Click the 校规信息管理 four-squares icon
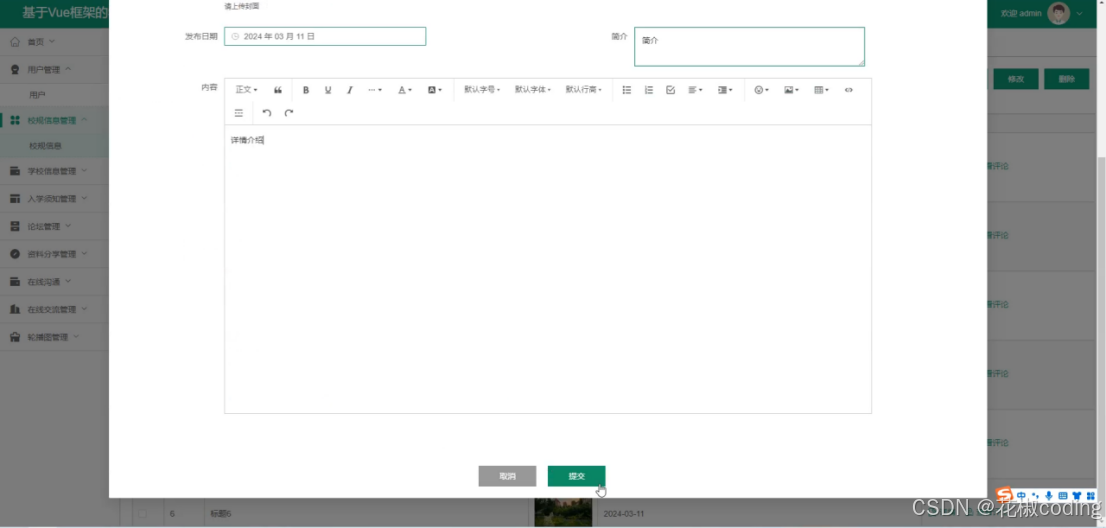 [15, 121]
